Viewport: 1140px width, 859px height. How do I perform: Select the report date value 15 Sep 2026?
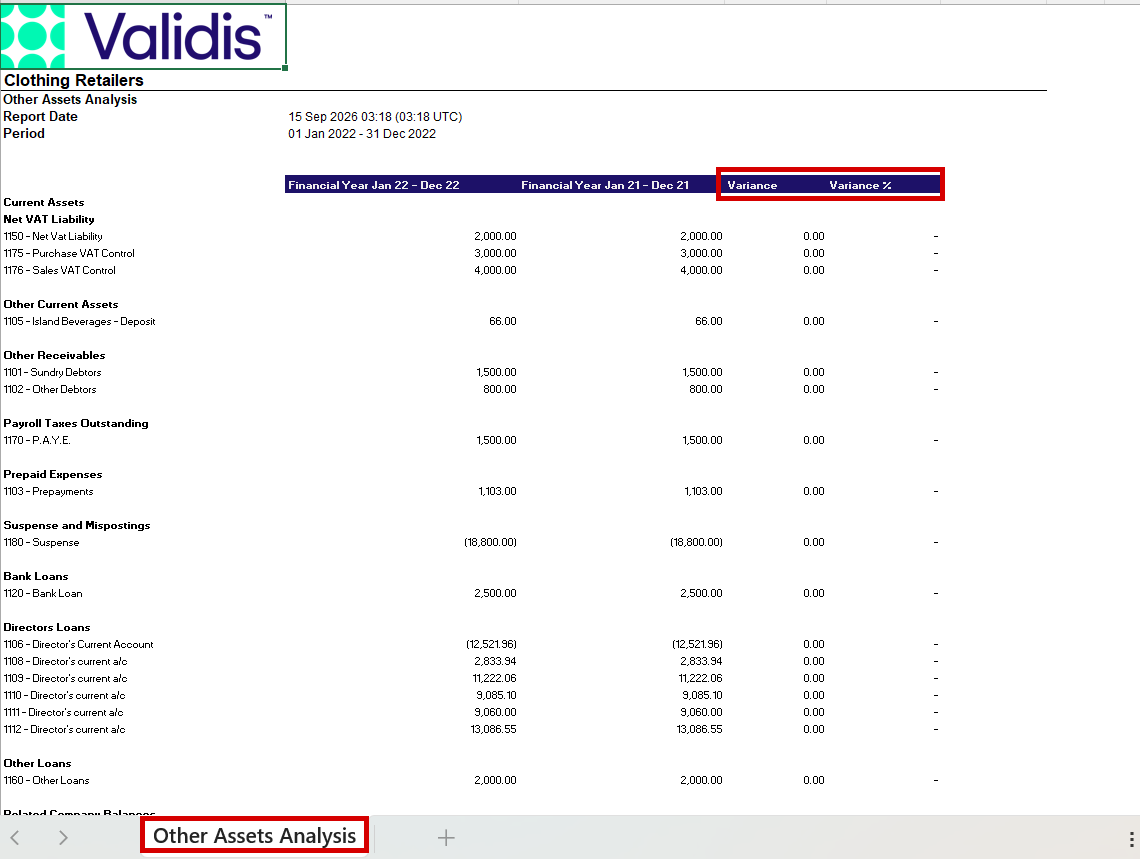pos(375,116)
